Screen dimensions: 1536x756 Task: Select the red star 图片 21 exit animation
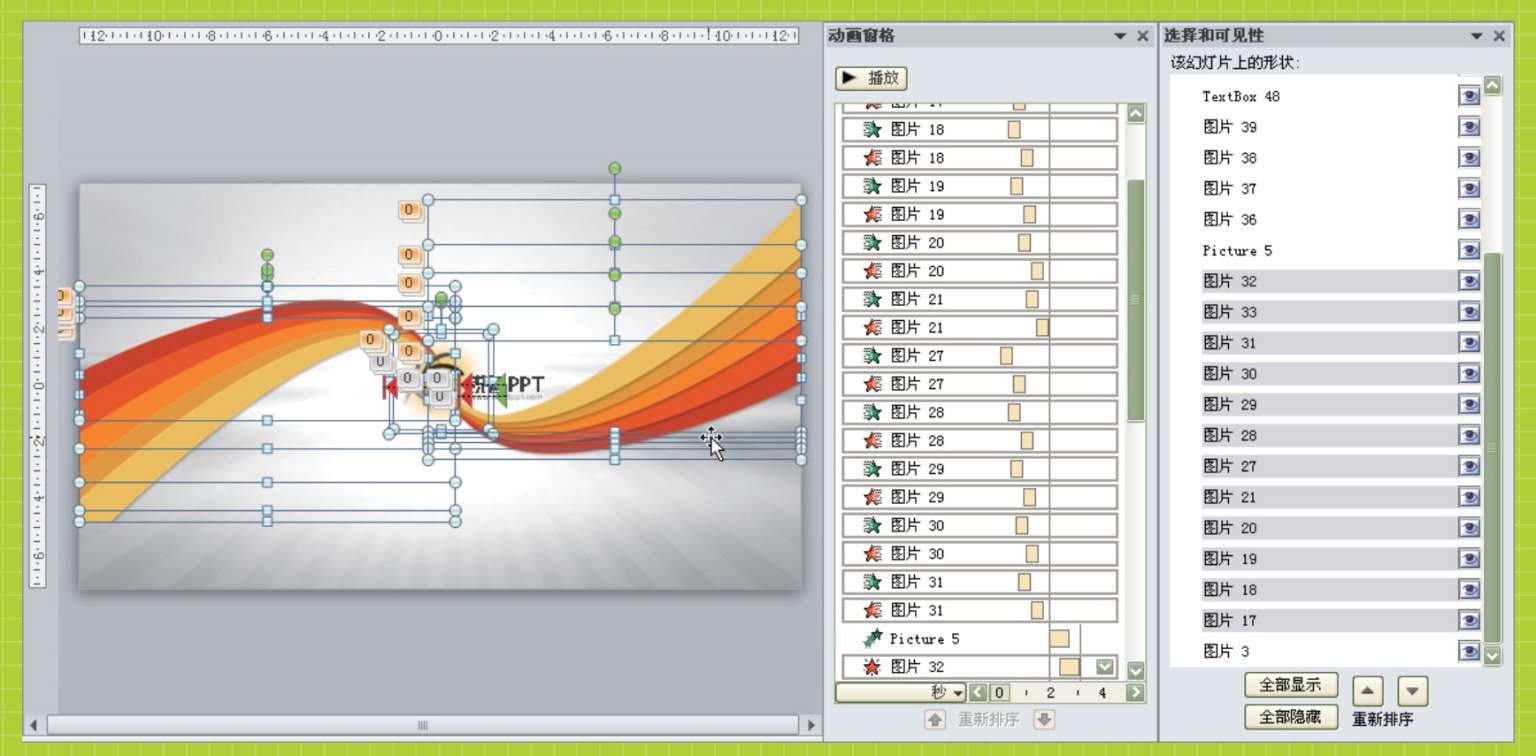(916, 327)
